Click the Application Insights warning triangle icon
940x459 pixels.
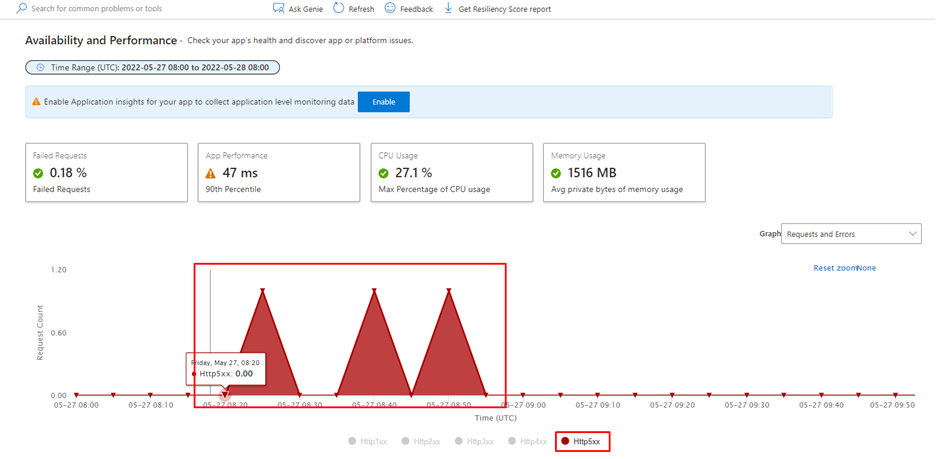click(36, 102)
